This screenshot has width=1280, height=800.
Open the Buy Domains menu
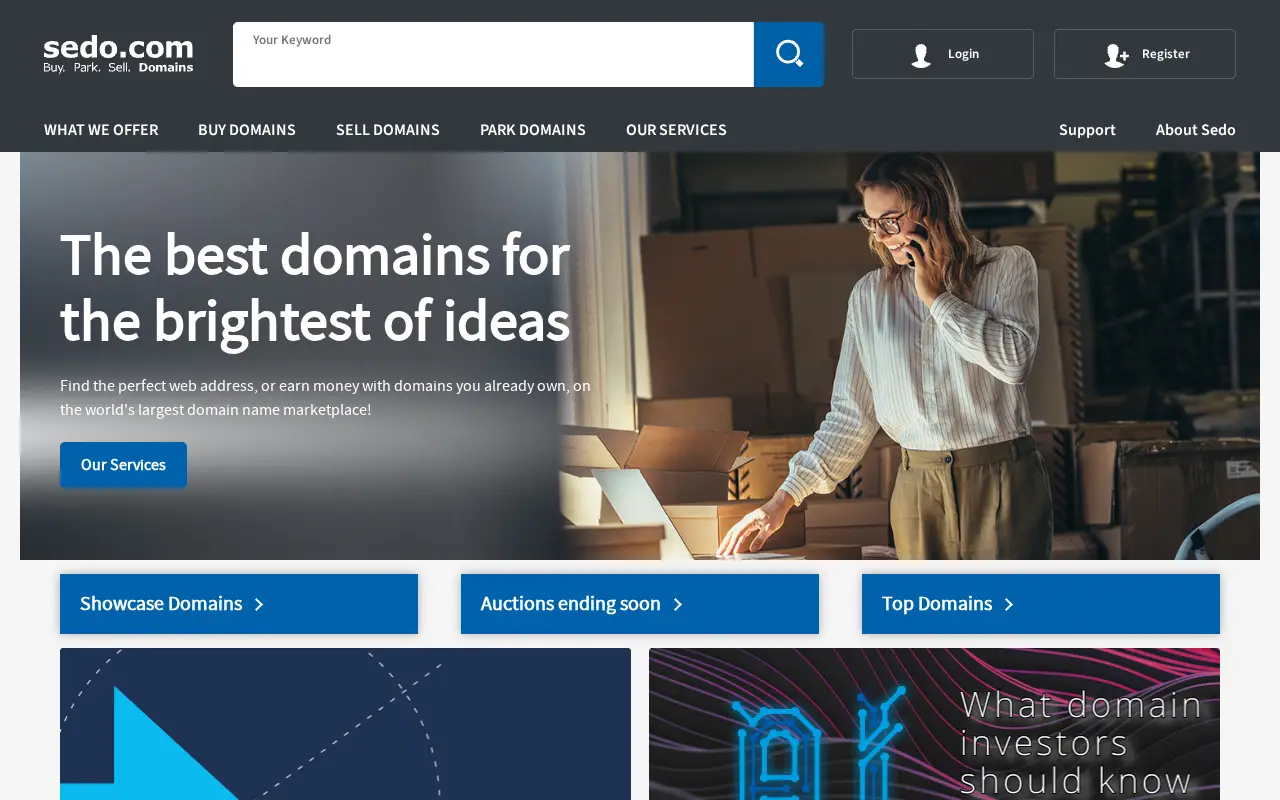pyautogui.click(x=247, y=130)
